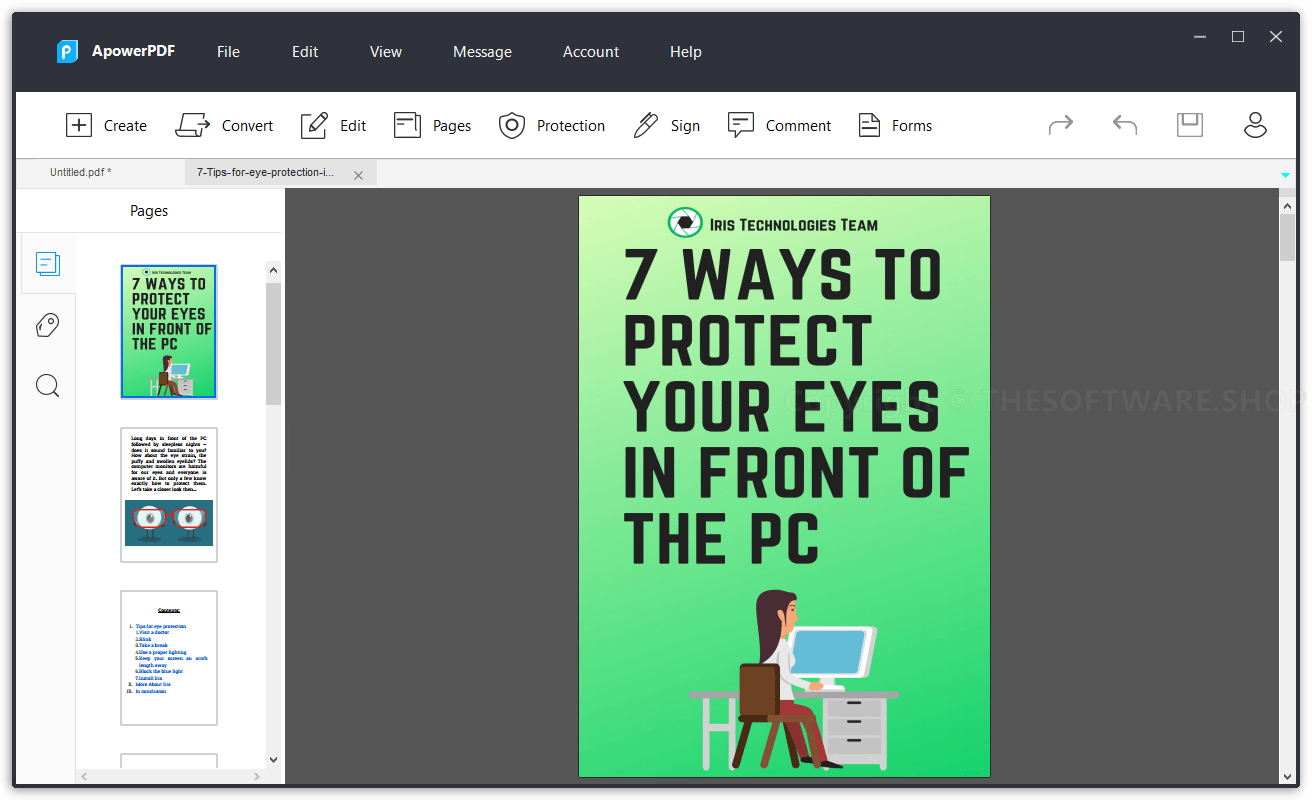Close the 7-Tips-for-eye-protection tab
Screen dimensions: 1312x800
coord(359,175)
